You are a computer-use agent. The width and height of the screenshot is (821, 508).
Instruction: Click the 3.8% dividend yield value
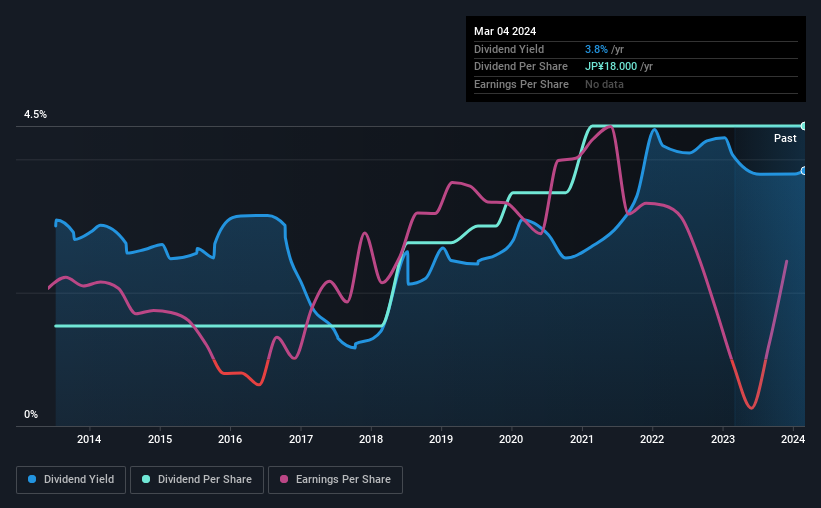click(x=596, y=49)
